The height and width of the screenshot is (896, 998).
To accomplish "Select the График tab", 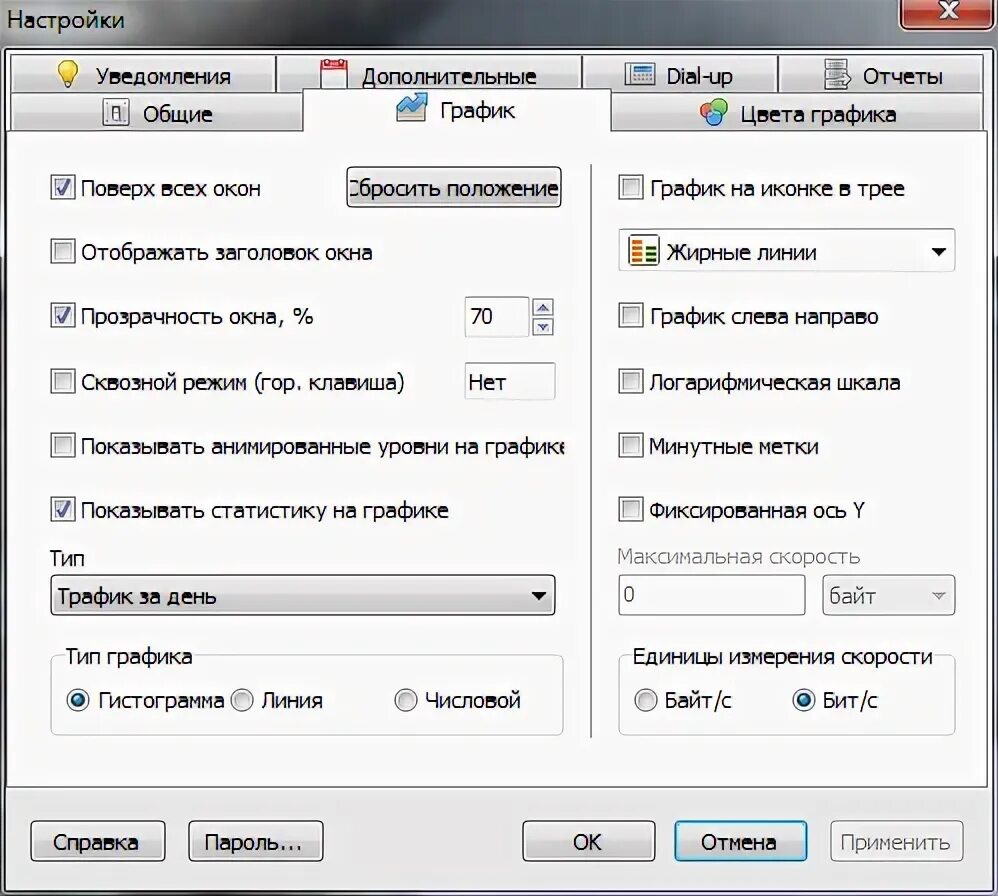I will click(x=456, y=109).
